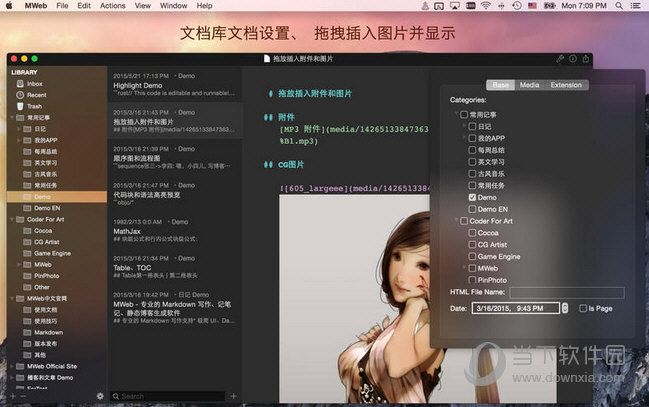Screen dimensions: 649x407
Task: Open Notification Center in the menu bar
Action: (635, 5)
